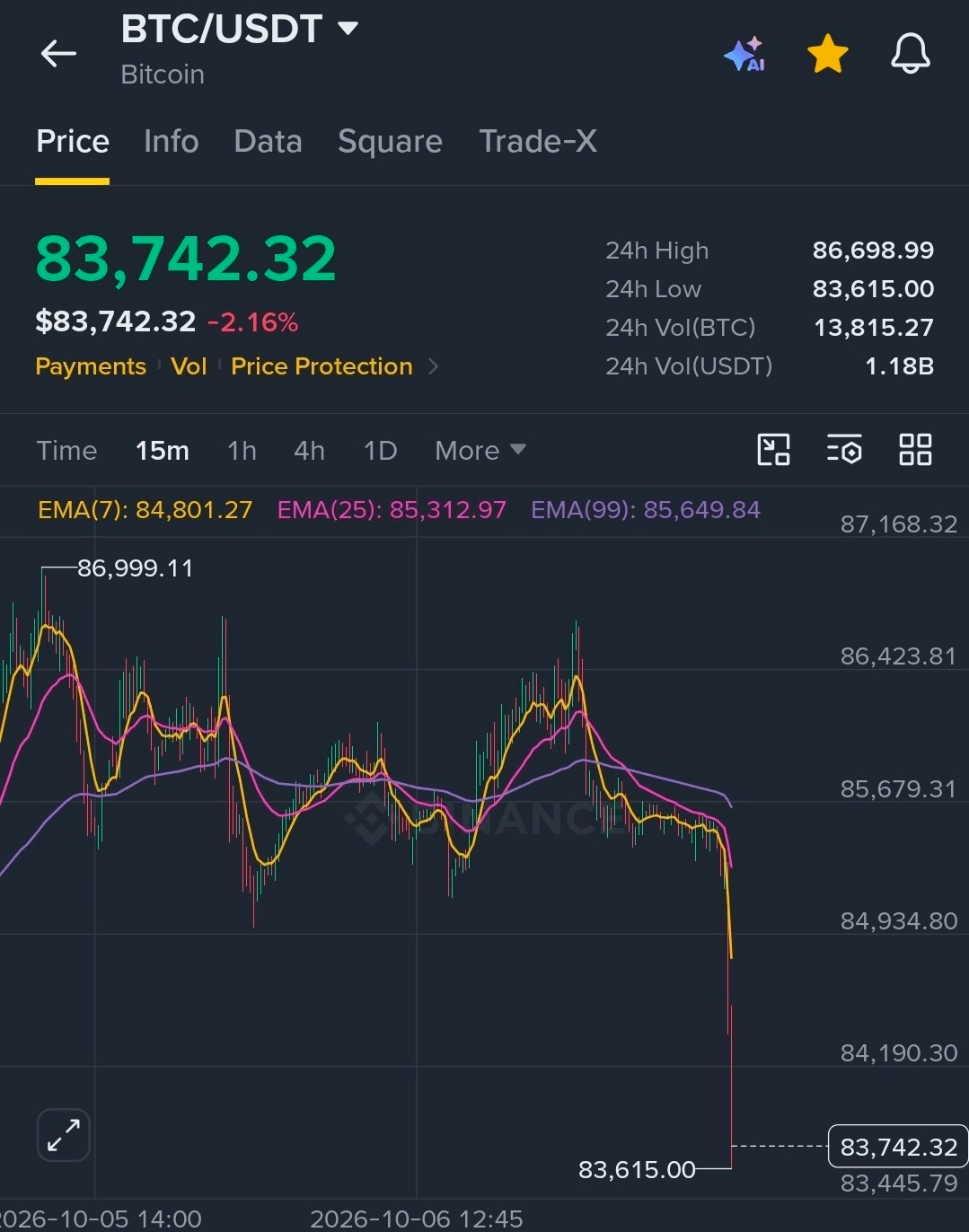Tap the EMA(25): 85,312.97 label

392,510
